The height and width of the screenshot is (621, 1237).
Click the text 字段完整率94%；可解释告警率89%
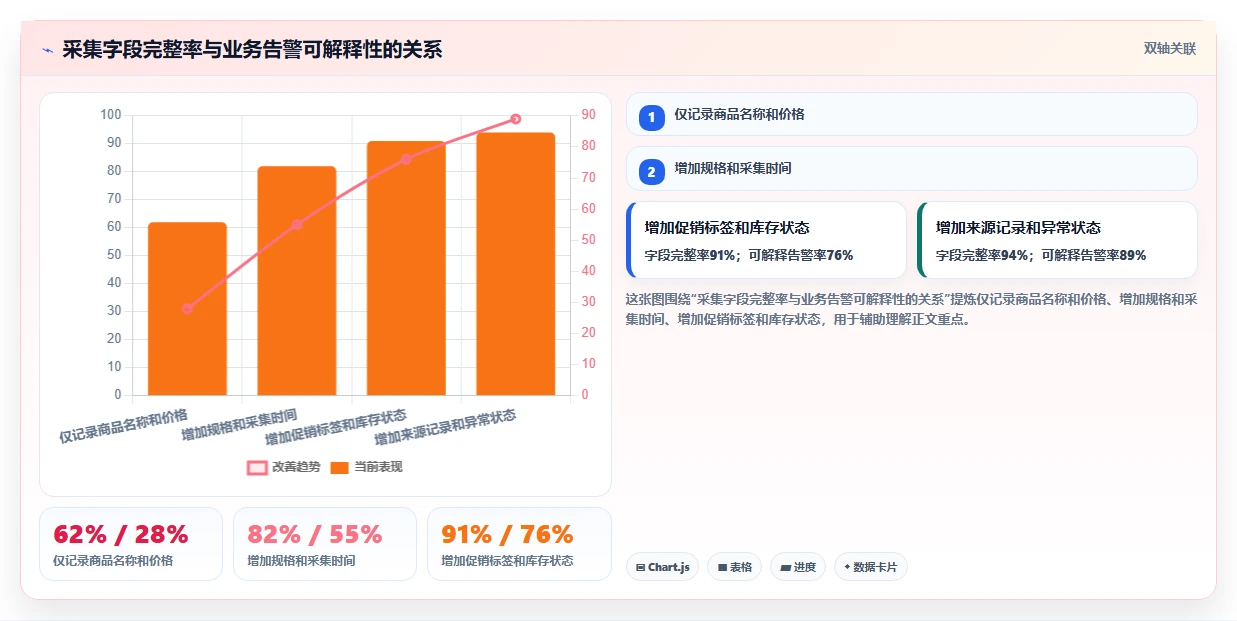(1041, 255)
